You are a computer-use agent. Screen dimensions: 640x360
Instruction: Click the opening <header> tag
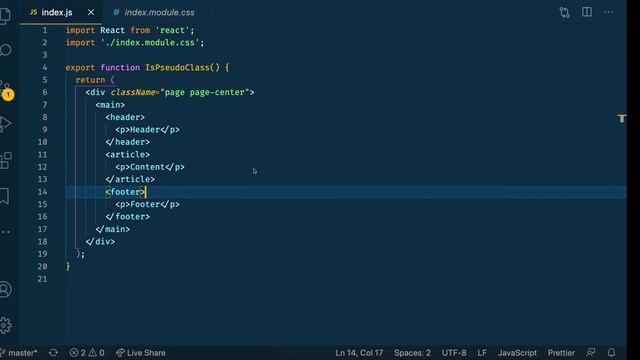[125, 117]
